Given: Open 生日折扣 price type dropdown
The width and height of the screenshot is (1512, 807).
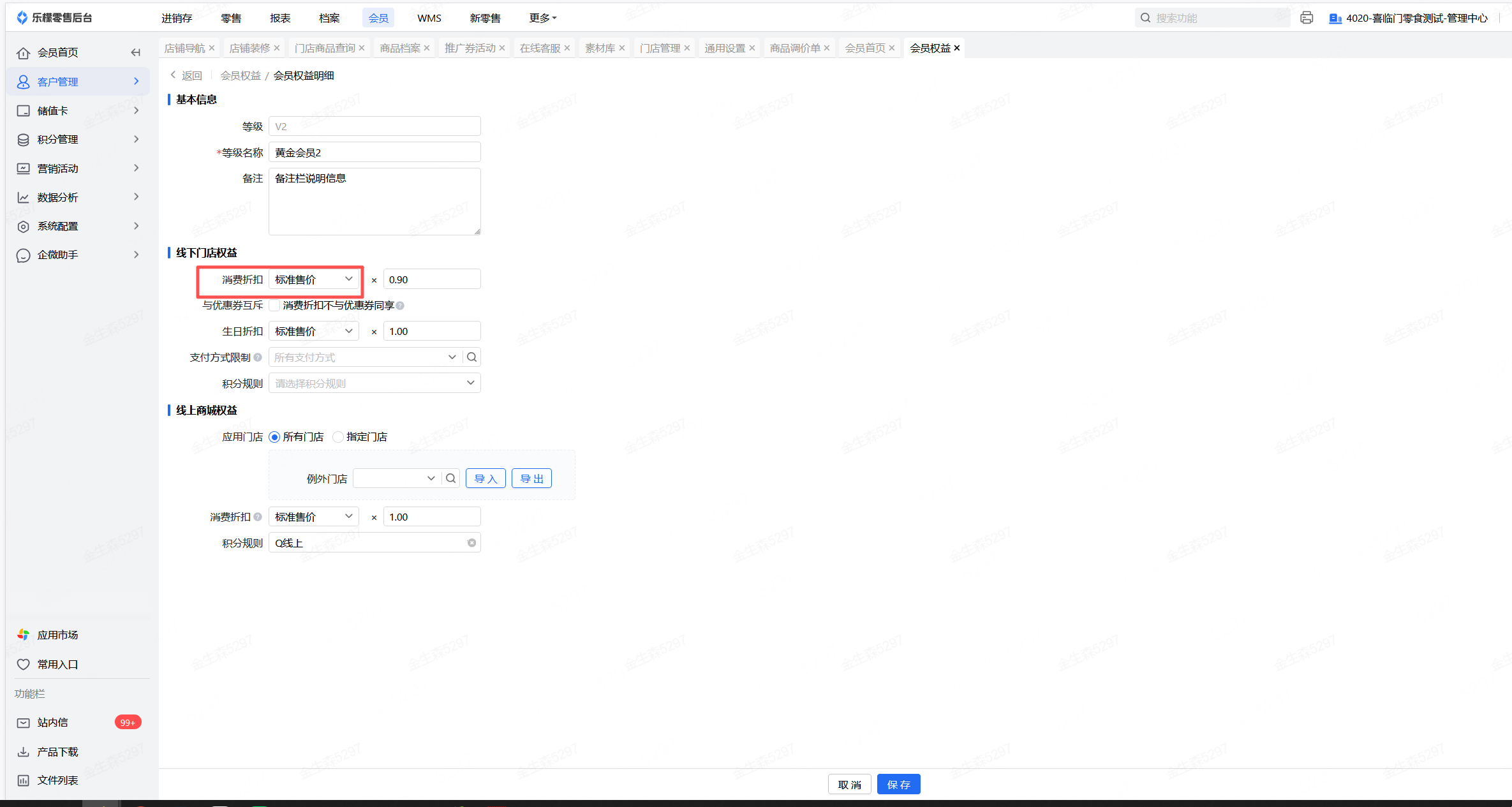Looking at the screenshot, I should click(313, 331).
